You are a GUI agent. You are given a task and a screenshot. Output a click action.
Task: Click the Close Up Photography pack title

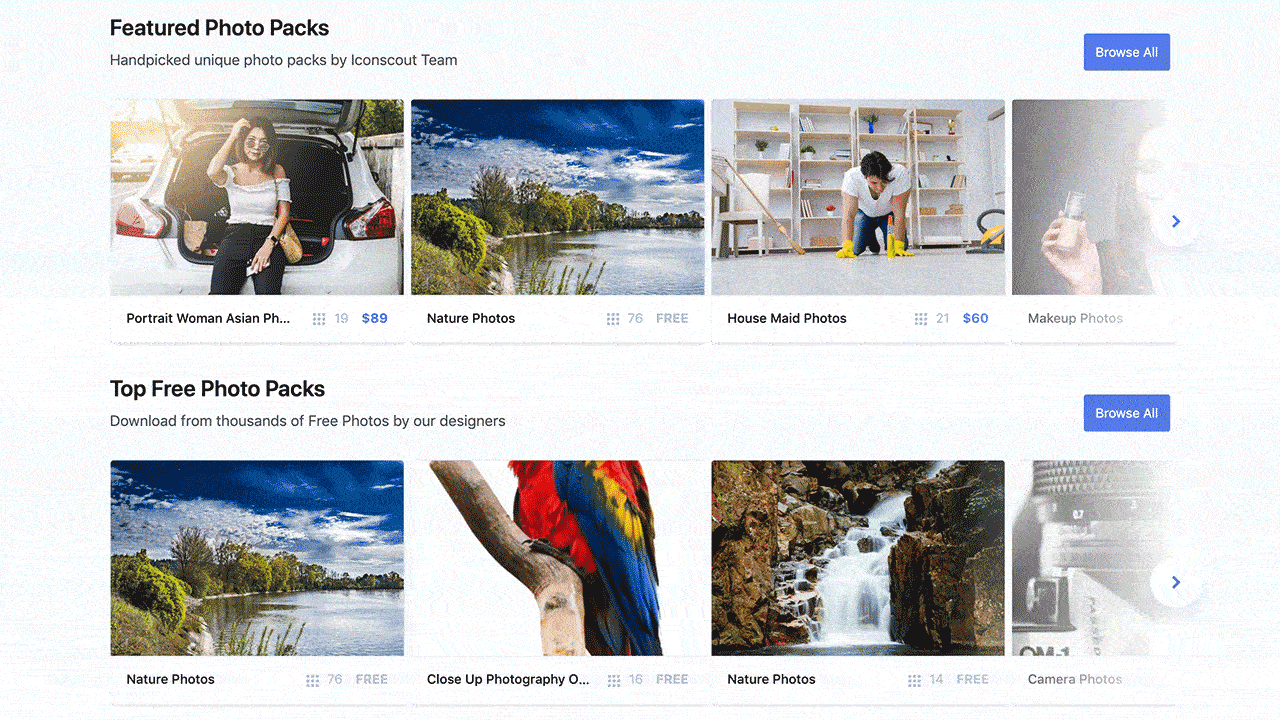click(x=508, y=680)
